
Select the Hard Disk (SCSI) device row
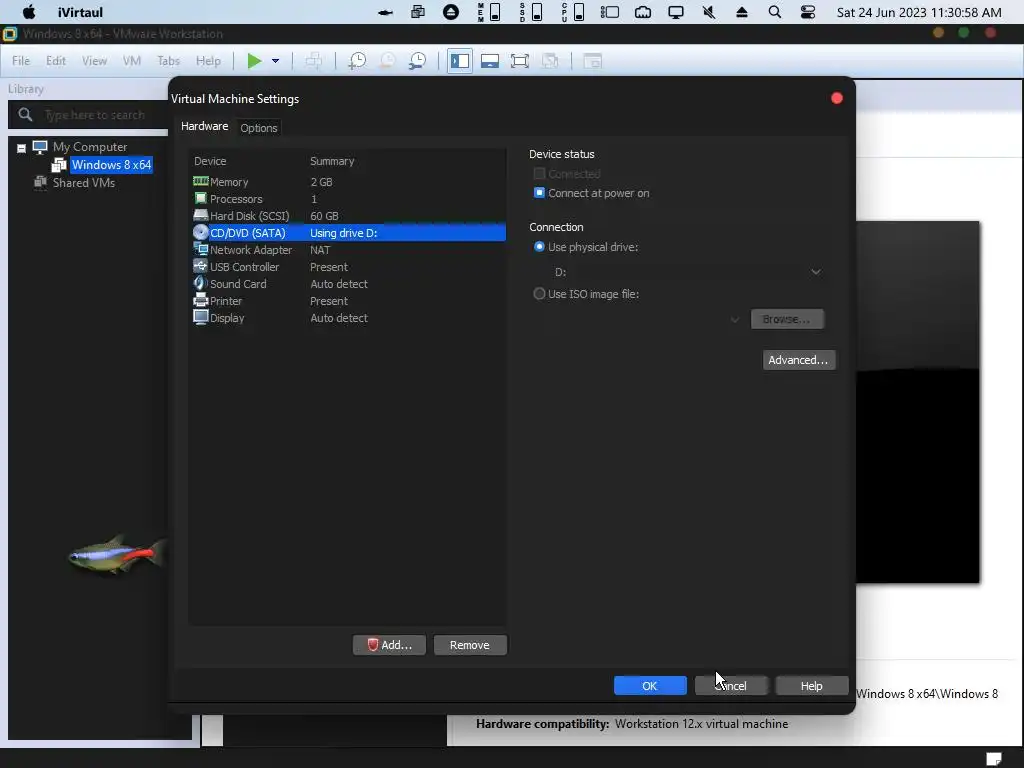tap(349, 216)
